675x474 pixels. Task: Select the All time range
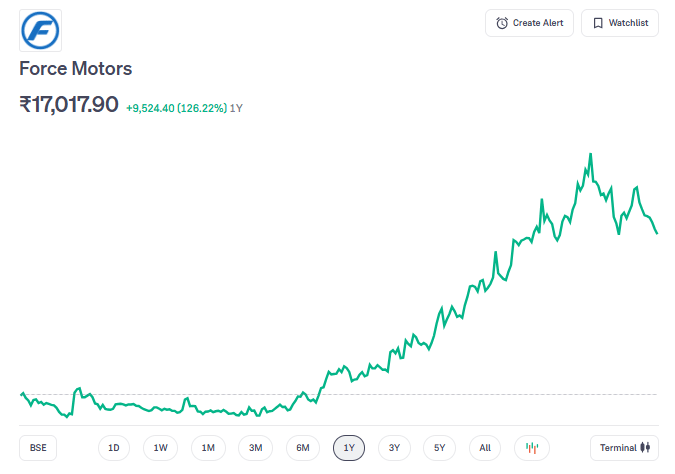[x=485, y=448]
